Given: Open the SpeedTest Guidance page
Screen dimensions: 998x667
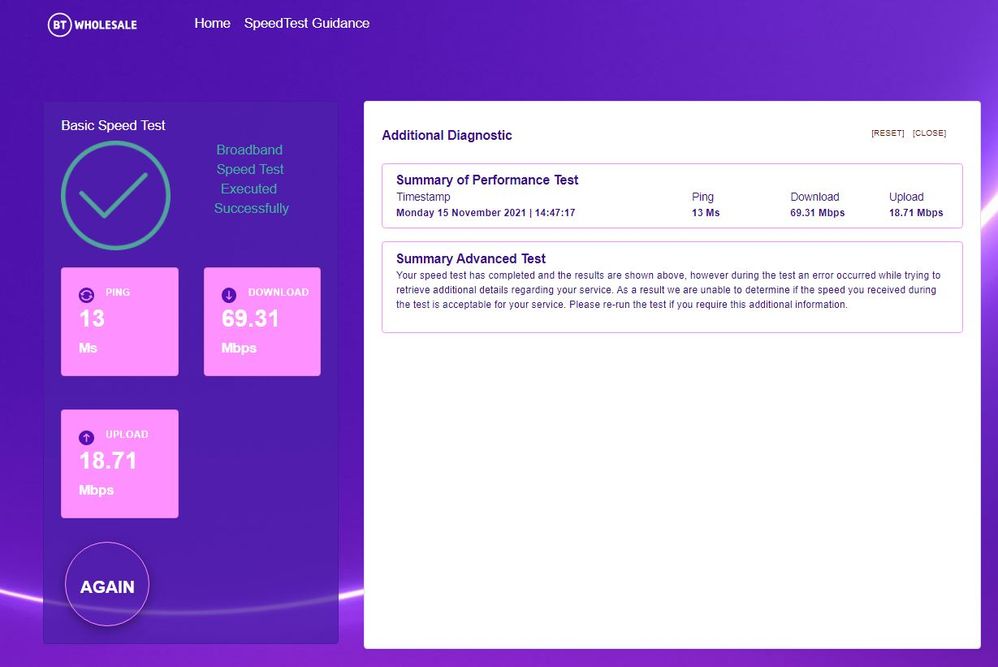Looking at the screenshot, I should click(x=306, y=23).
